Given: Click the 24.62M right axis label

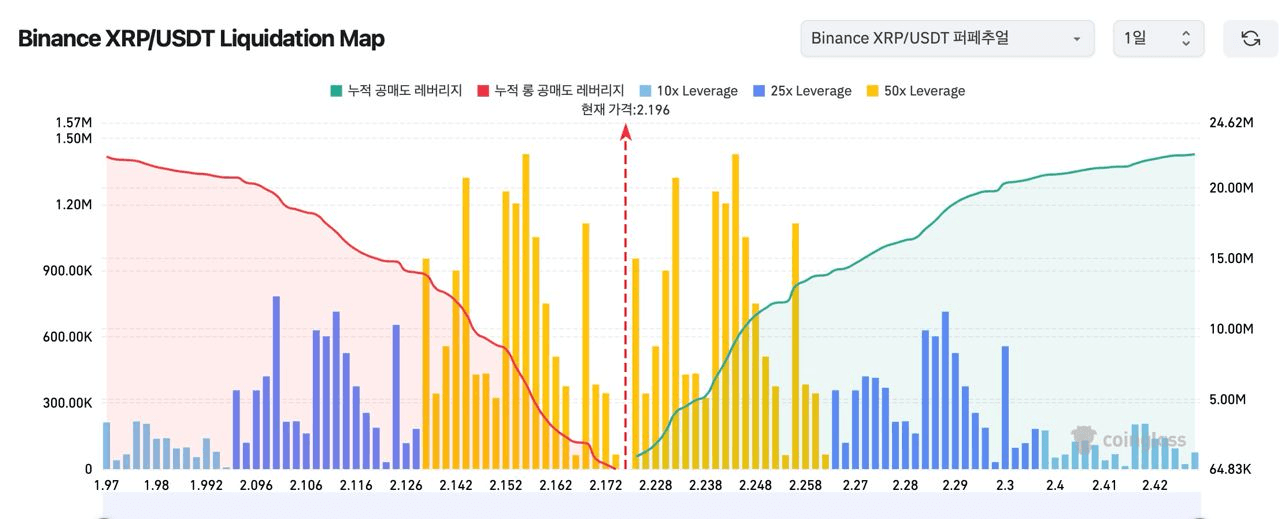Looking at the screenshot, I should pyautogui.click(x=1231, y=123).
